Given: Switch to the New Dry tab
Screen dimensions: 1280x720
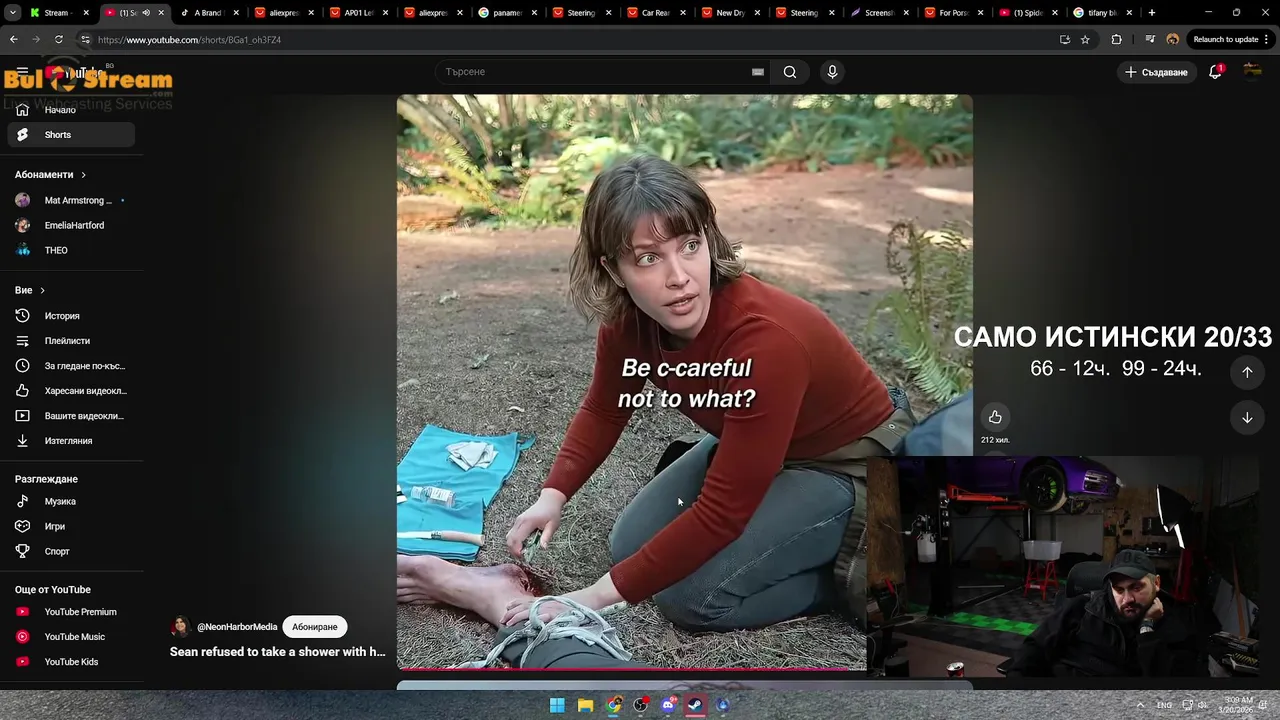Looking at the screenshot, I should (x=730, y=13).
